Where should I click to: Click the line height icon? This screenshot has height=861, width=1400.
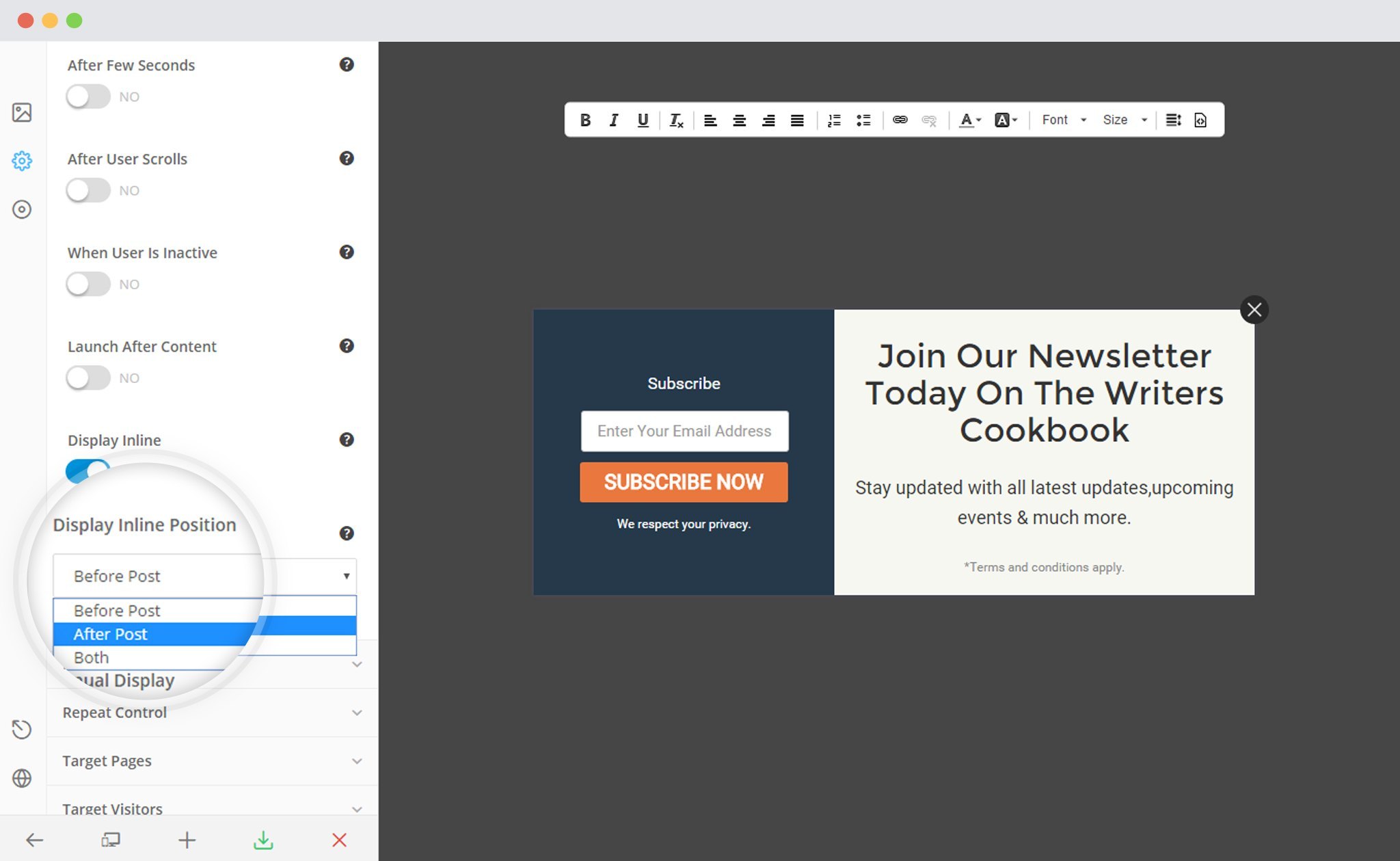[x=1173, y=120]
